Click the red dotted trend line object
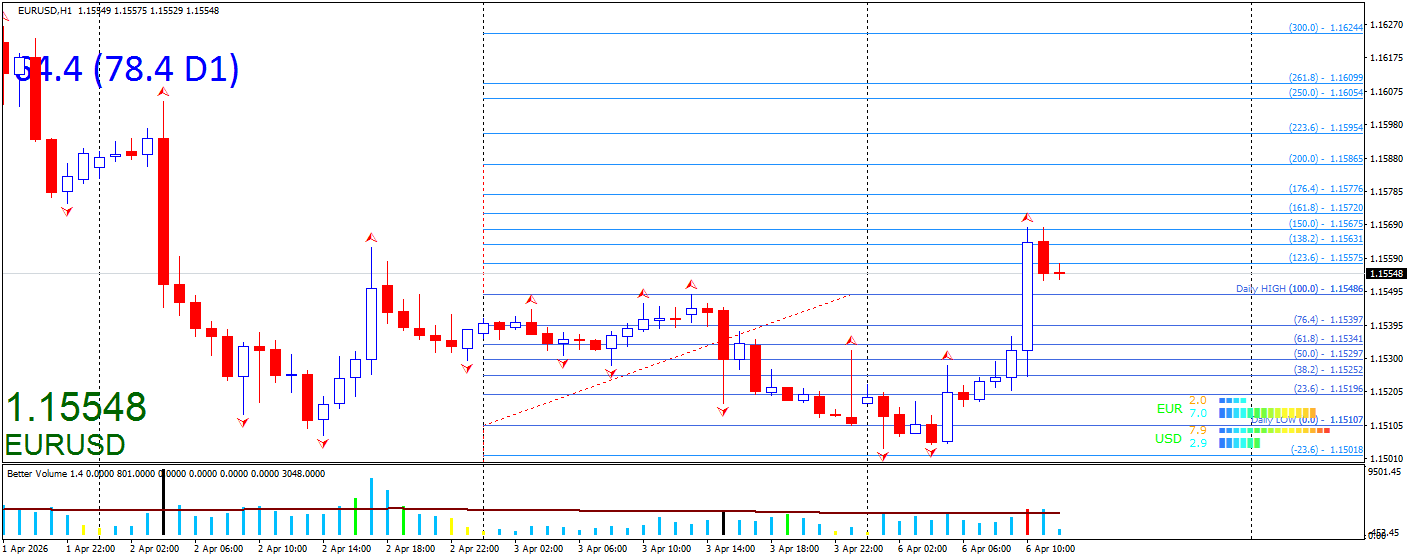This screenshot has height=560, width=1410. click(x=667, y=360)
